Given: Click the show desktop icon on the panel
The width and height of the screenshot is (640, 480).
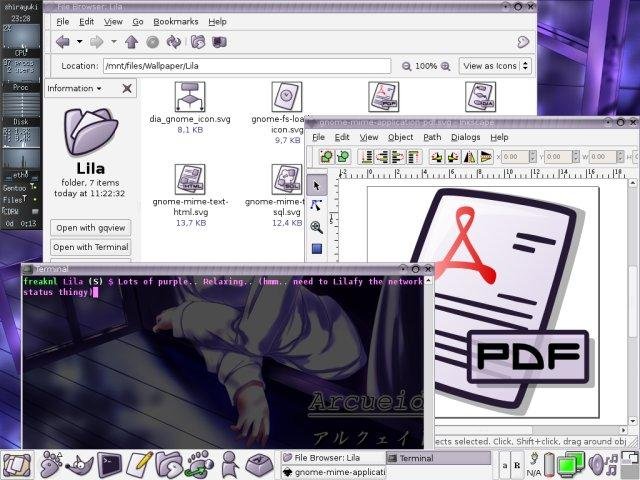Looking at the screenshot, I should (x=16, y=465).
